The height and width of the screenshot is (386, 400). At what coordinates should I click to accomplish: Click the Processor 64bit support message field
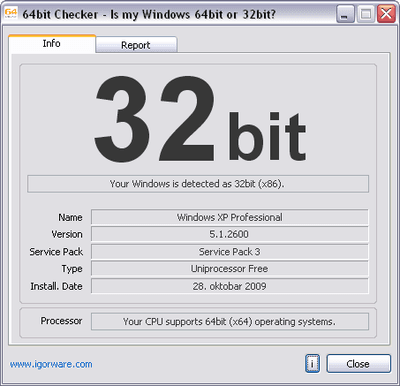point(230,321)
